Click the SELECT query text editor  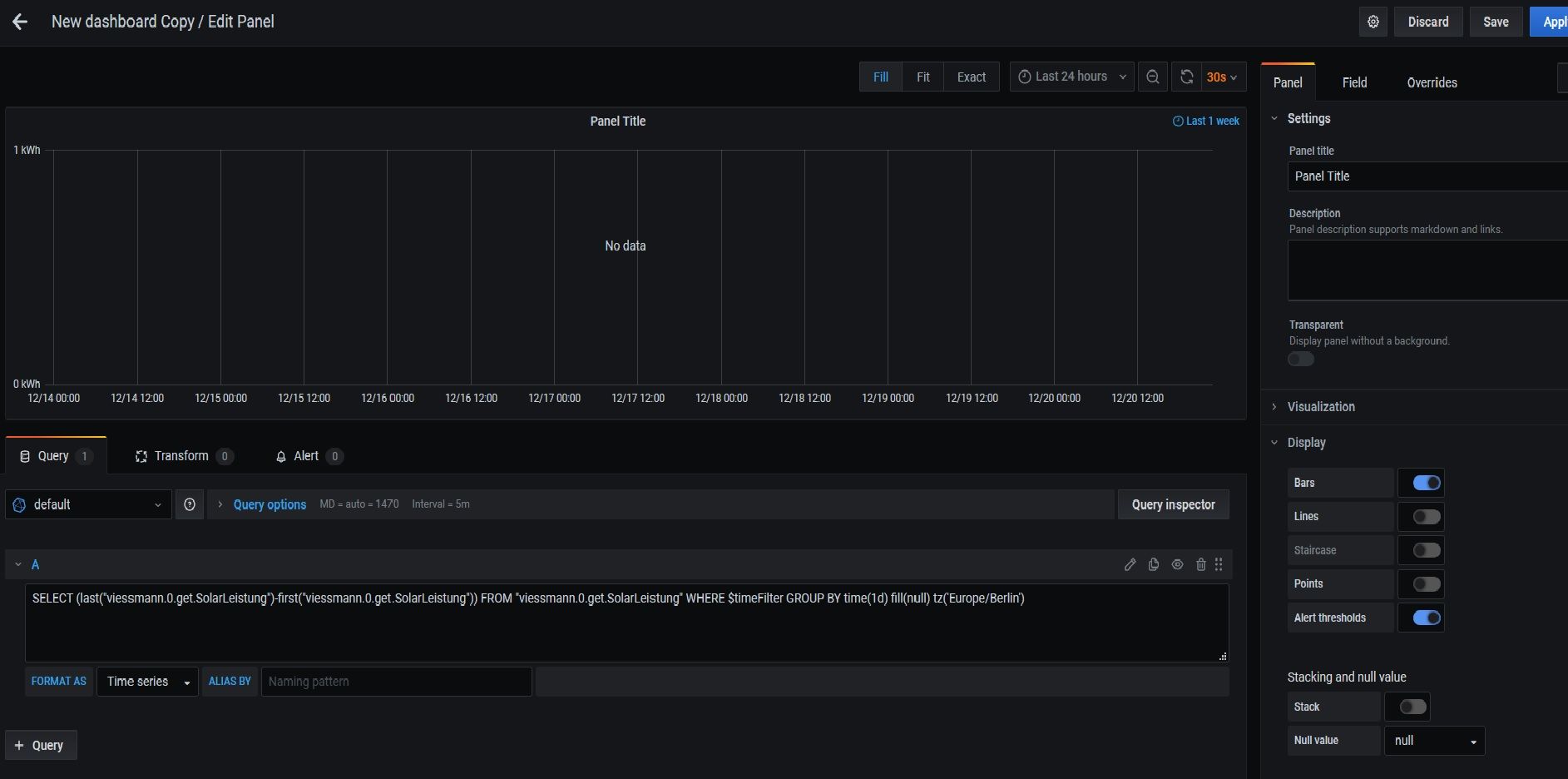pyautogui.click(x=626, y=623)
